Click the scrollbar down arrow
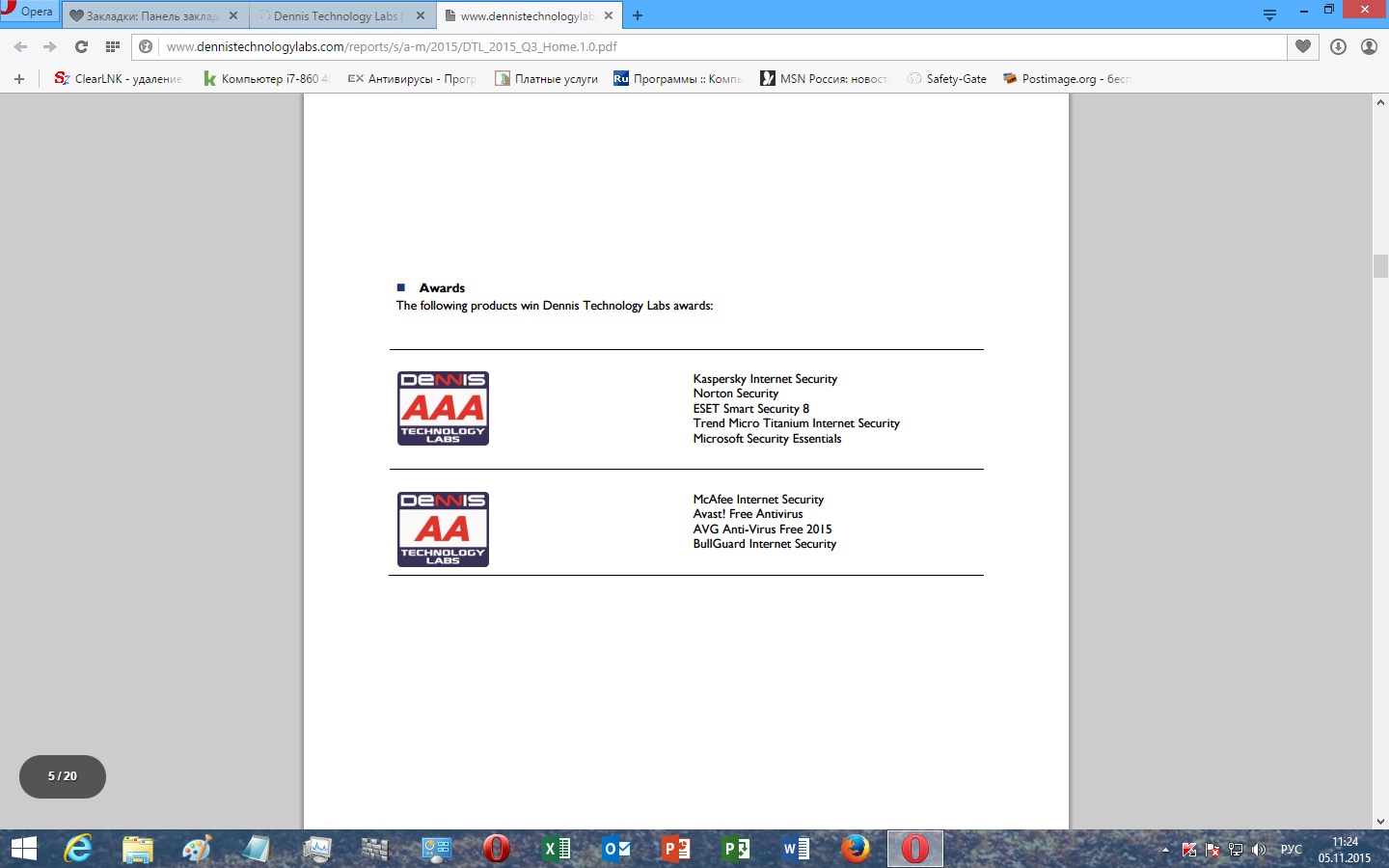 [1380, 822]
